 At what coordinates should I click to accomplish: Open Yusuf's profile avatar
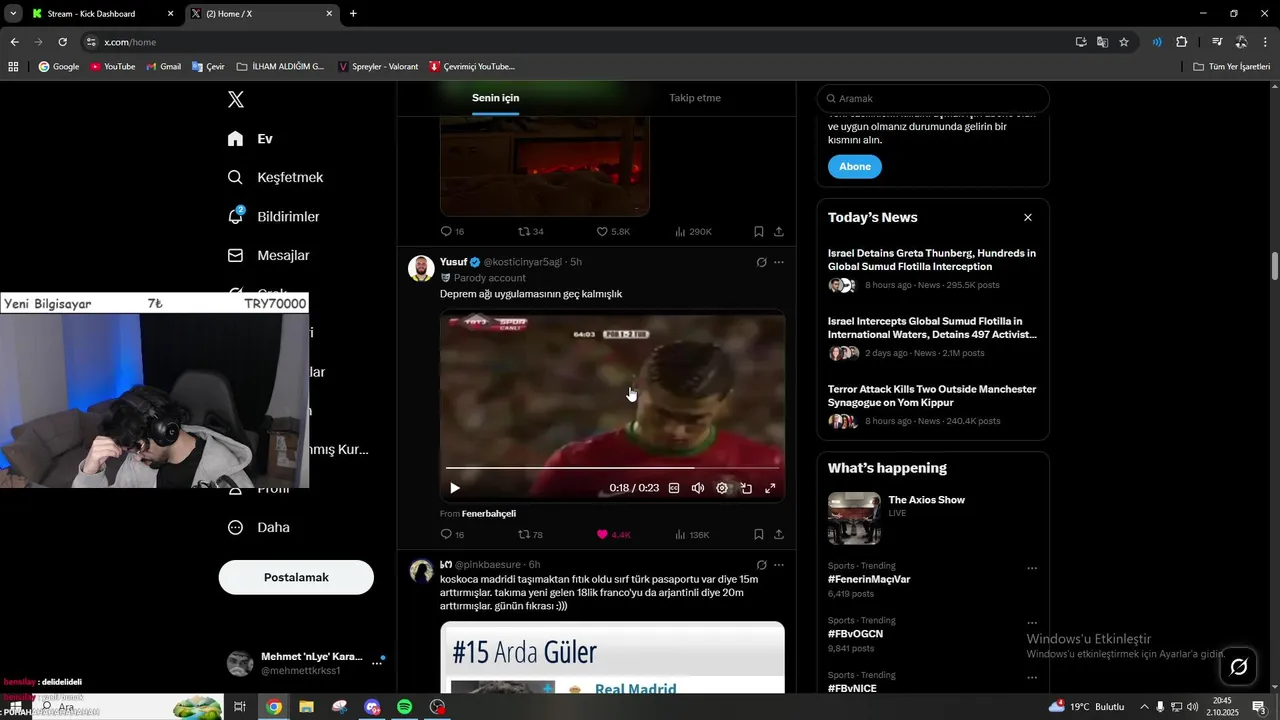[x=421, y=268]
